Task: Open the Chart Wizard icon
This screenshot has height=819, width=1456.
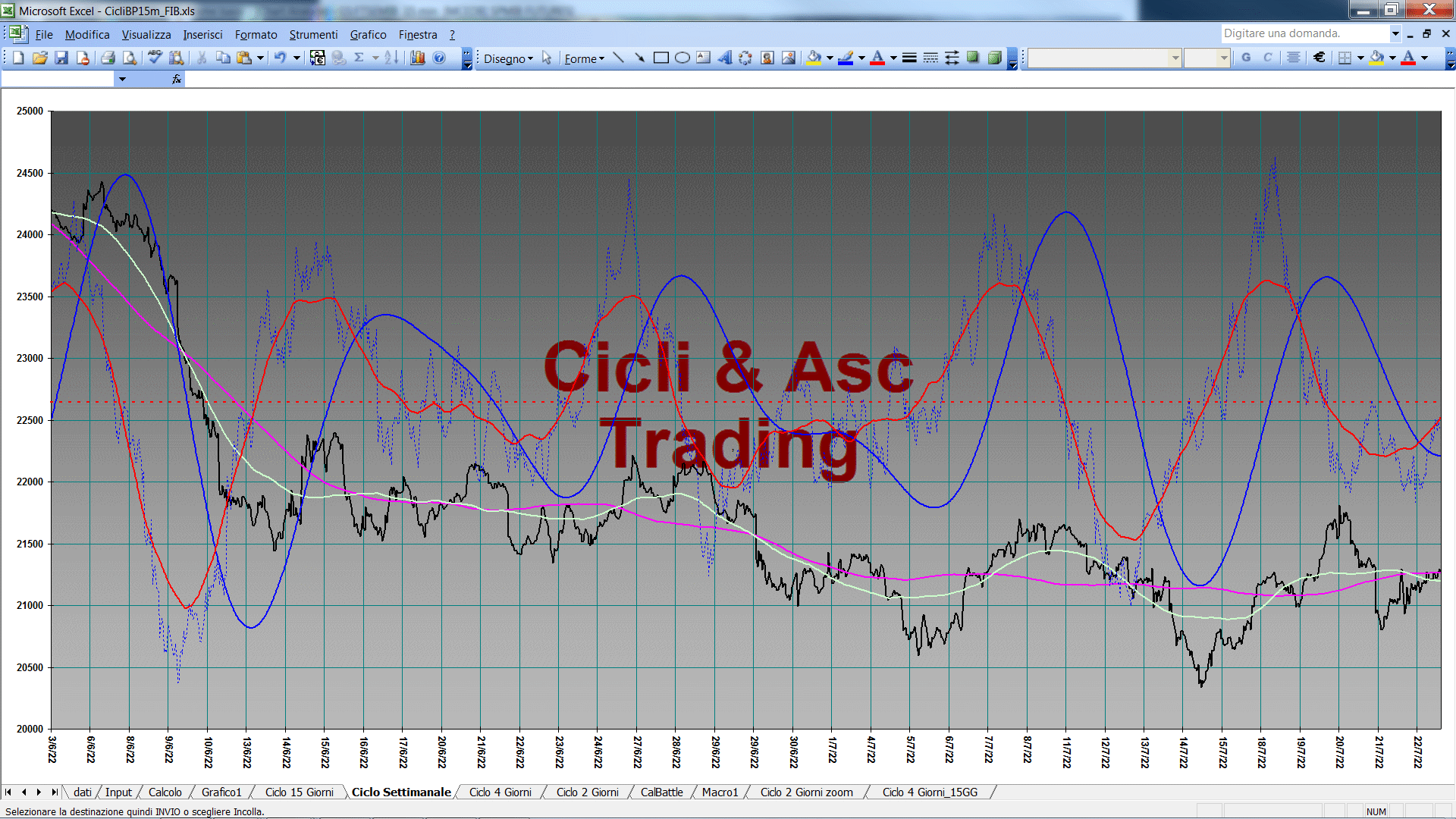Action: 417,58
